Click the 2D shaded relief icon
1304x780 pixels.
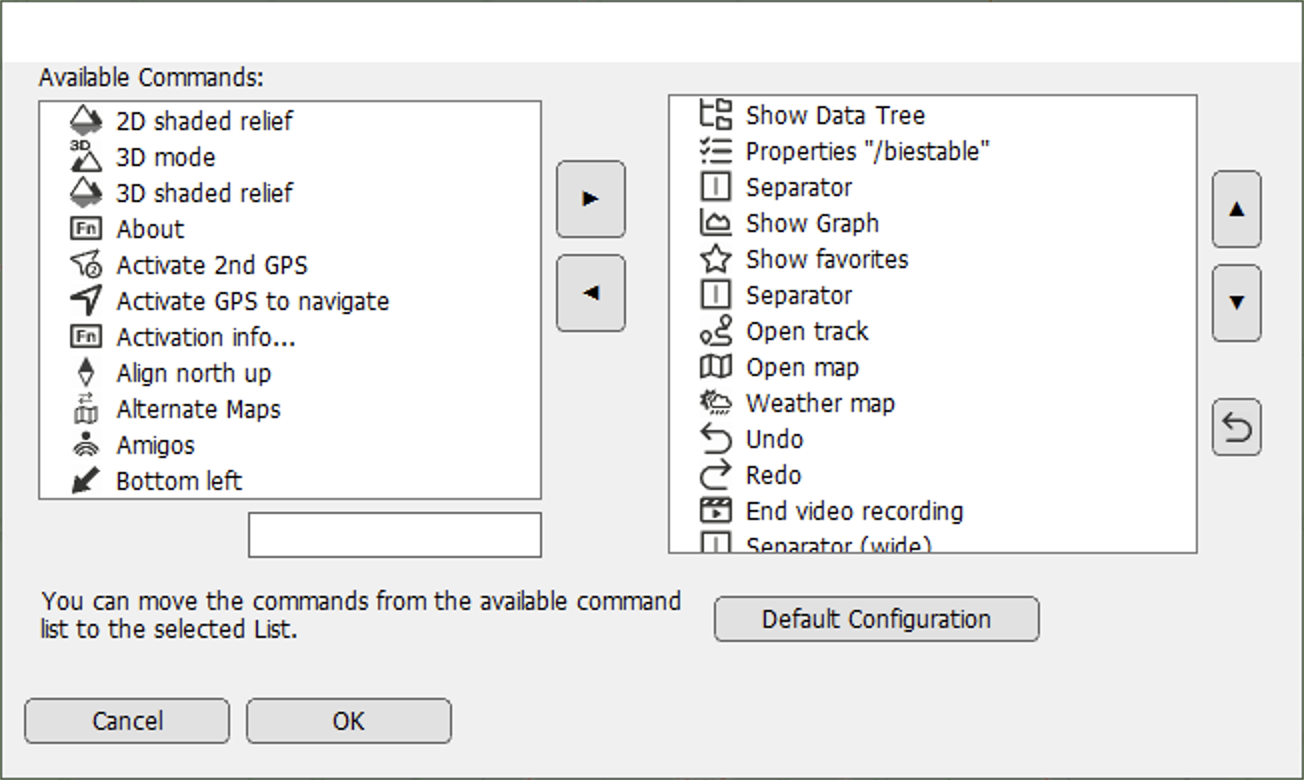(86, 121)
